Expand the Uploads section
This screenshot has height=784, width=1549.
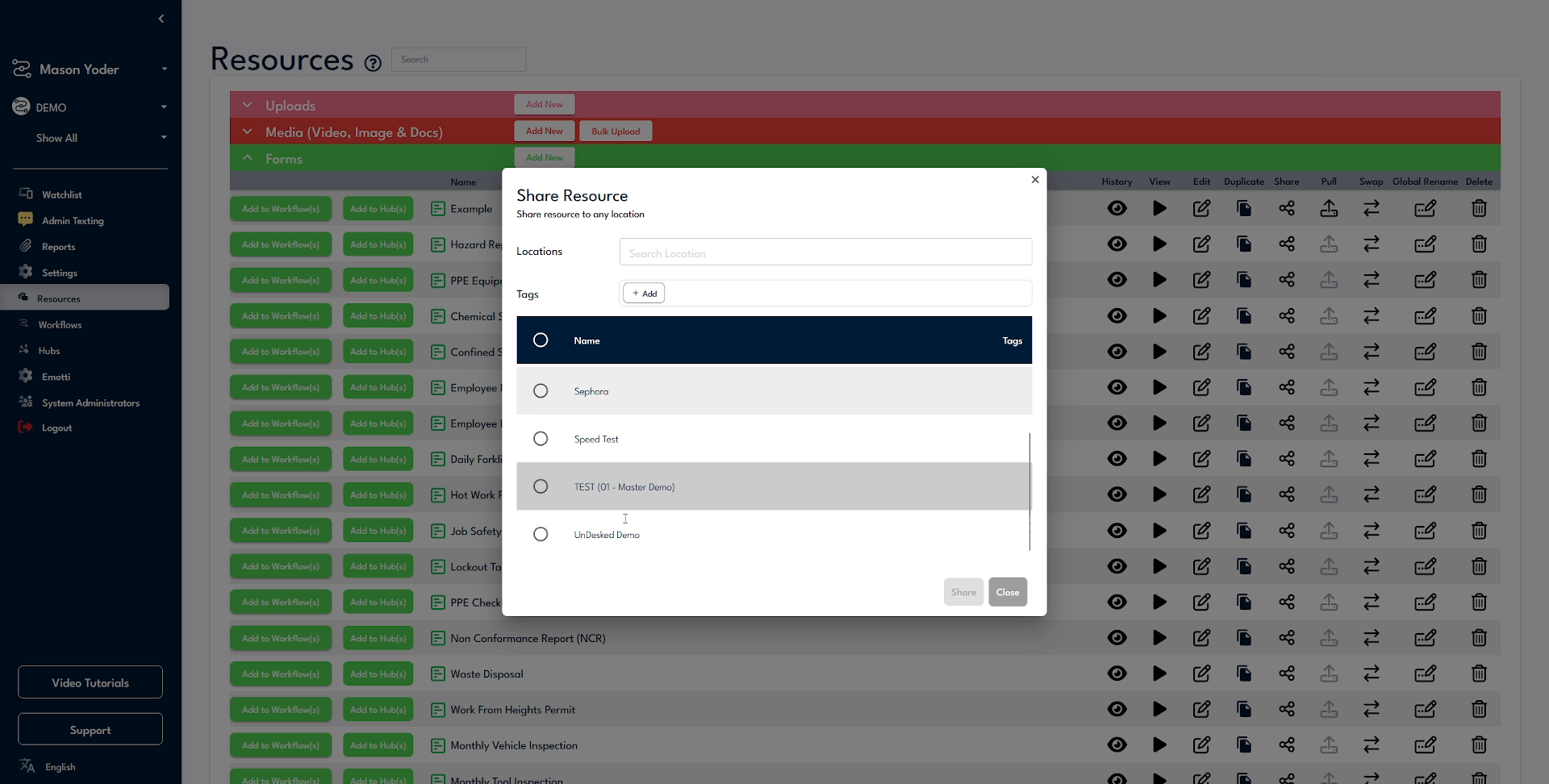(247, 105)
